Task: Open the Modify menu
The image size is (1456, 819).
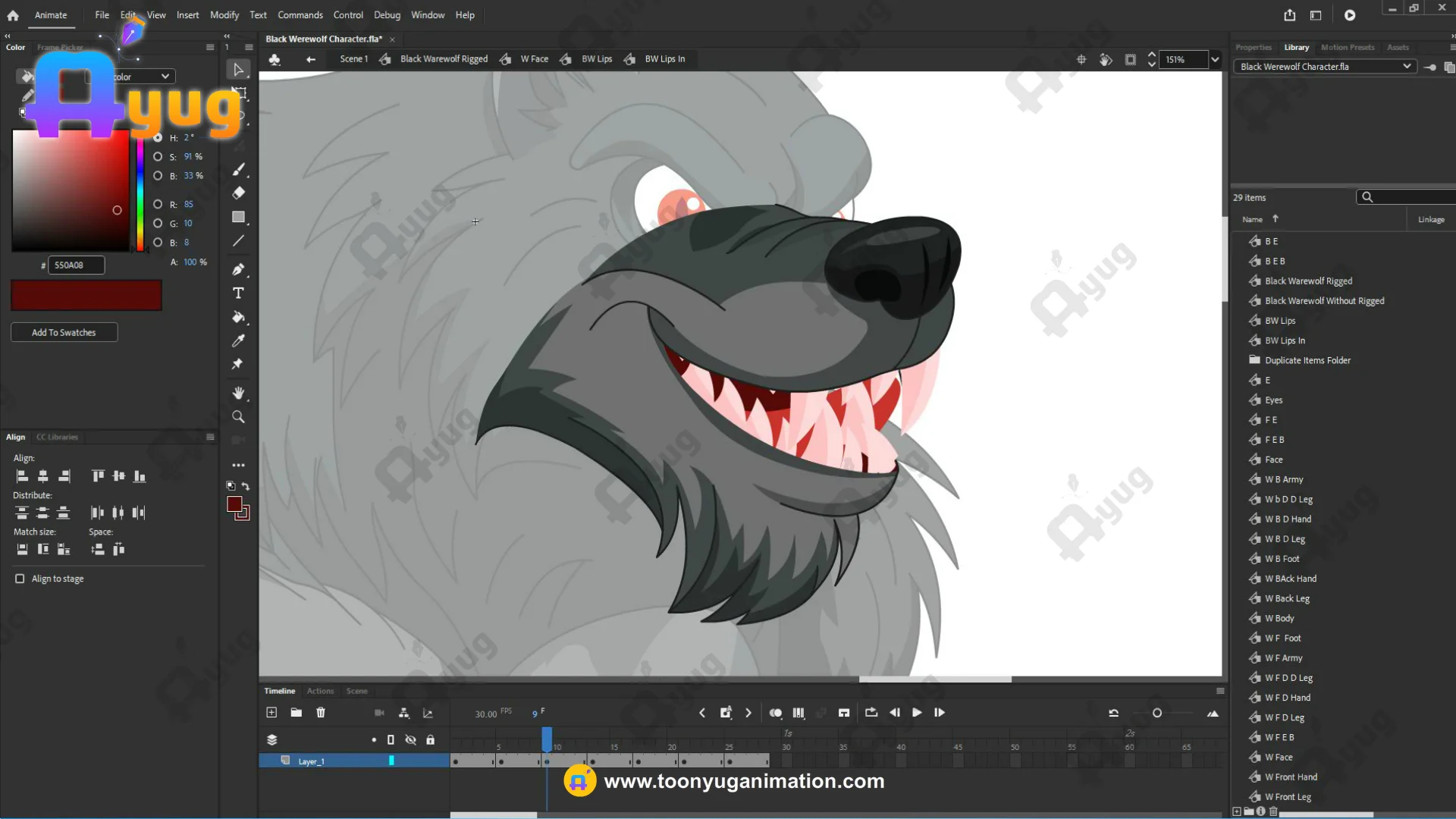Action: [224, 15]
